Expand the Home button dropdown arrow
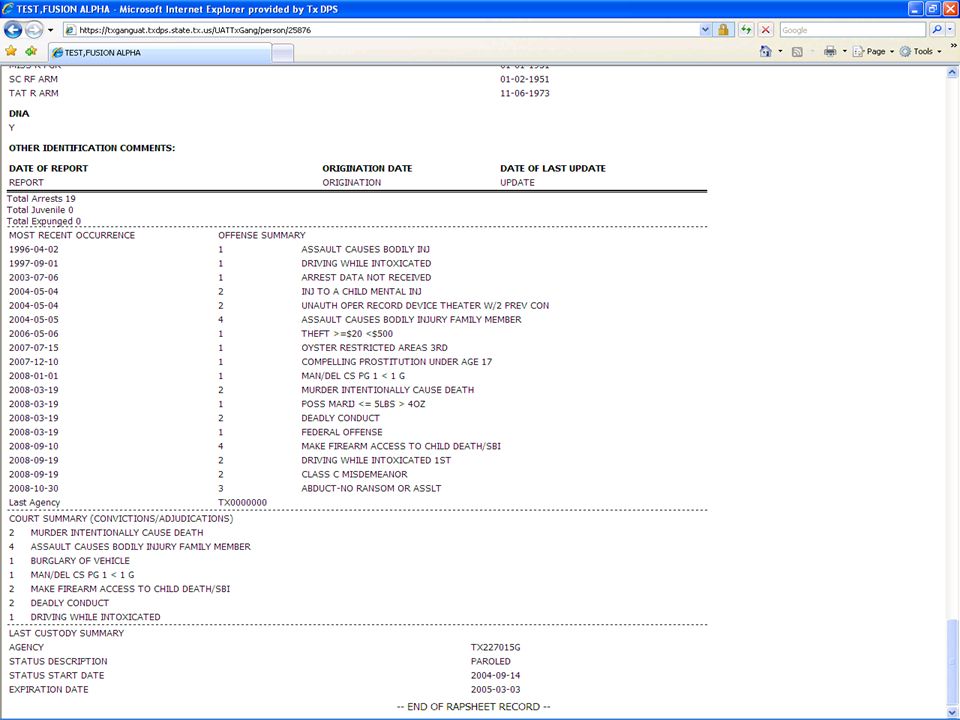 point(780,51)
